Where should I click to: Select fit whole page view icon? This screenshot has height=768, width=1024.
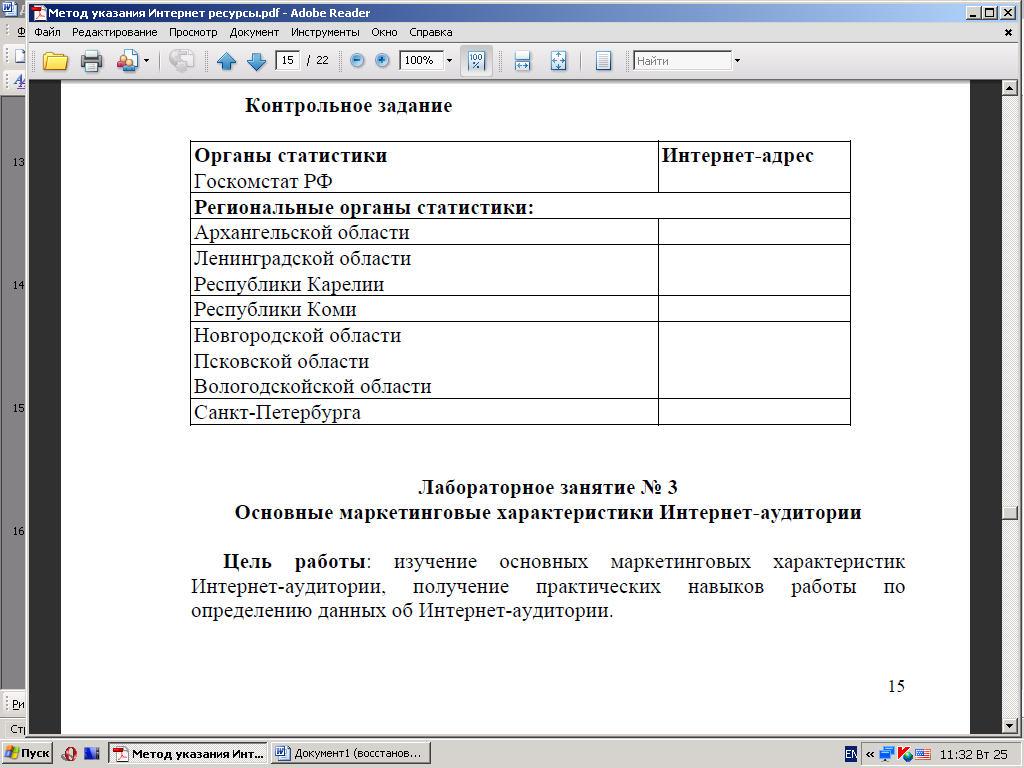558,61
